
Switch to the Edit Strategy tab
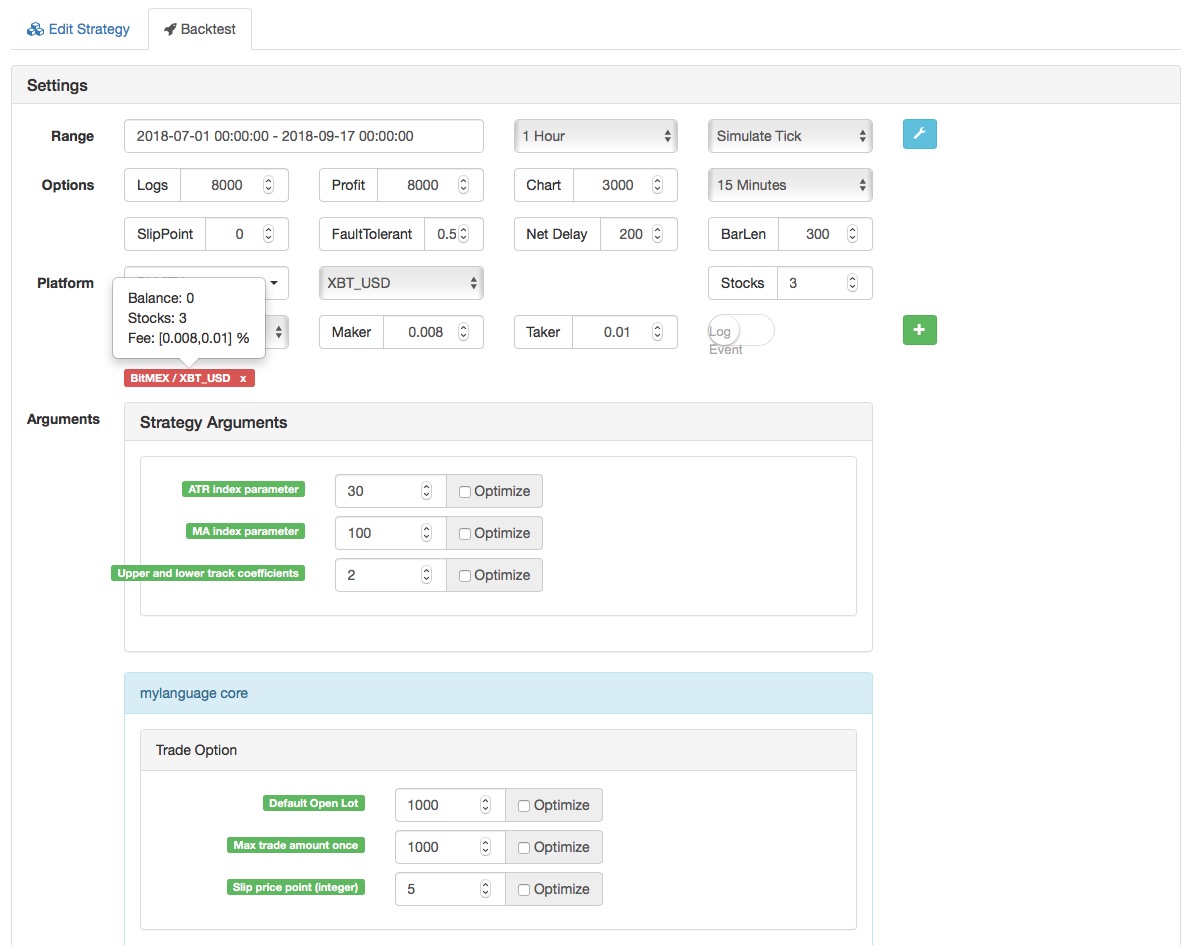[x=79, y=29]
